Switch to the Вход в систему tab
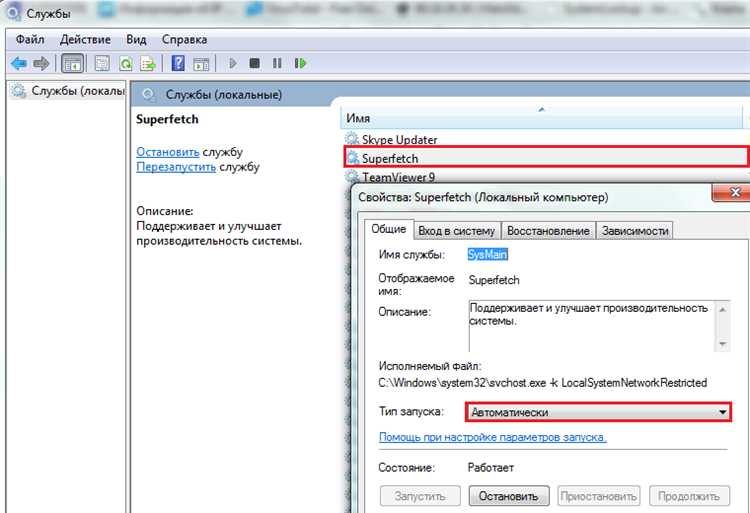 pos(456,230)
